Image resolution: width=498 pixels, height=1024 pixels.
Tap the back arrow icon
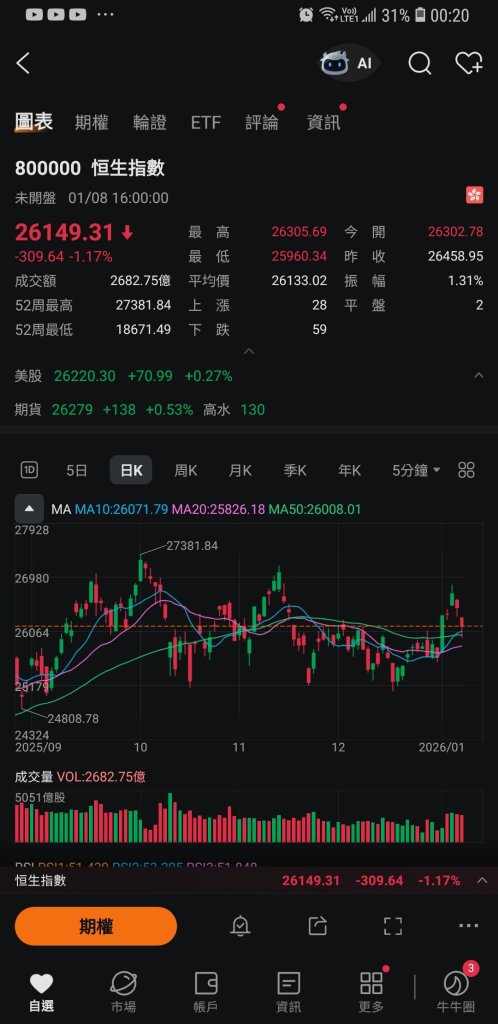click(23, 63)
